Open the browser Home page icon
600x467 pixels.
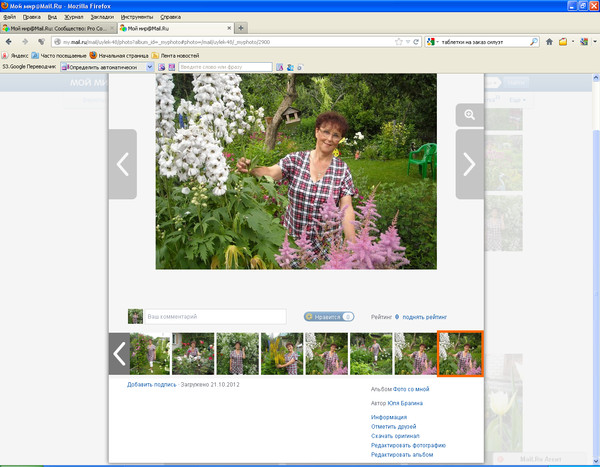pos(549,42)
